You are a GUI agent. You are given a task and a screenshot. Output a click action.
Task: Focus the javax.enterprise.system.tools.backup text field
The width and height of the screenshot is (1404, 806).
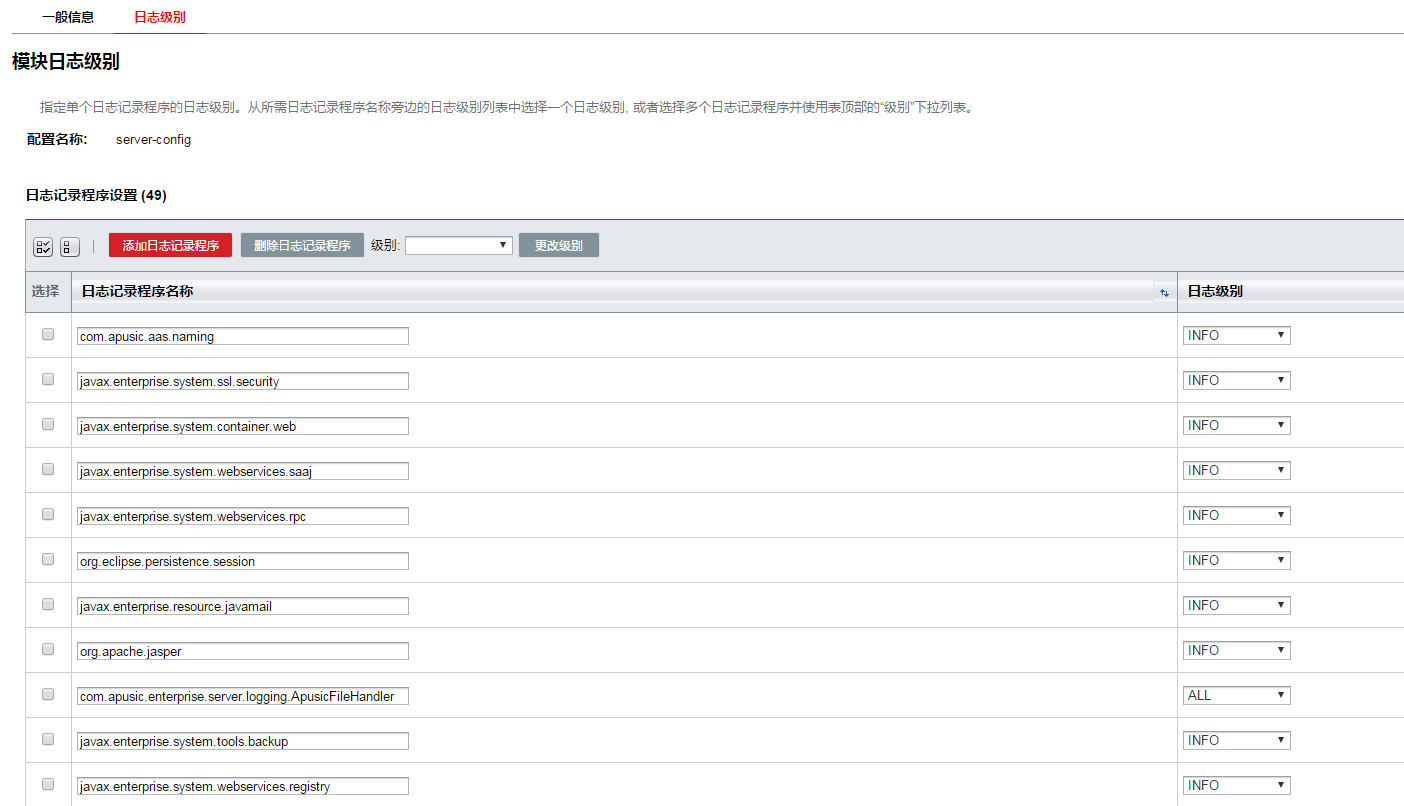[242, 741]
